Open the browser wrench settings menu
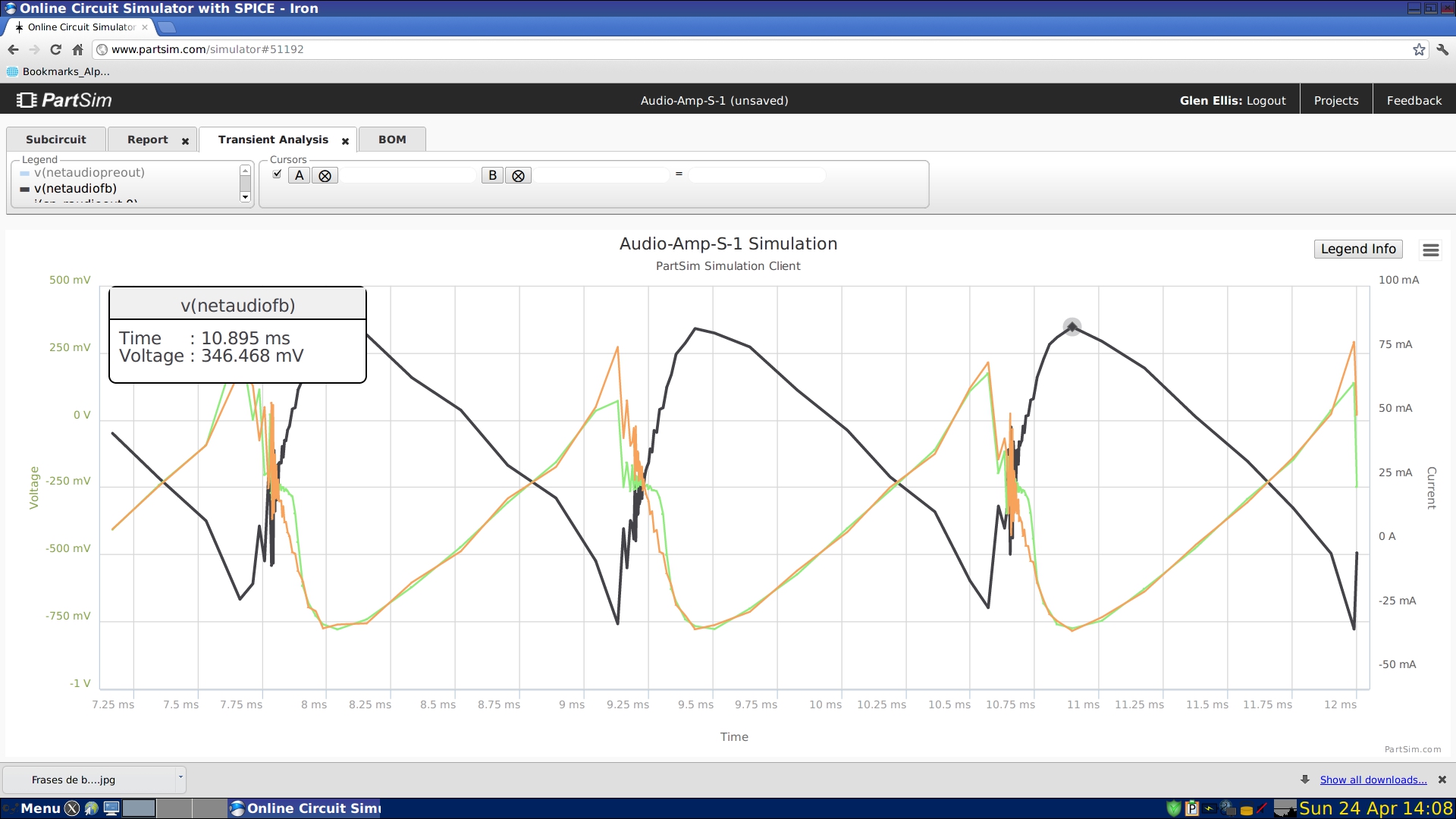 pos(1442,49)
